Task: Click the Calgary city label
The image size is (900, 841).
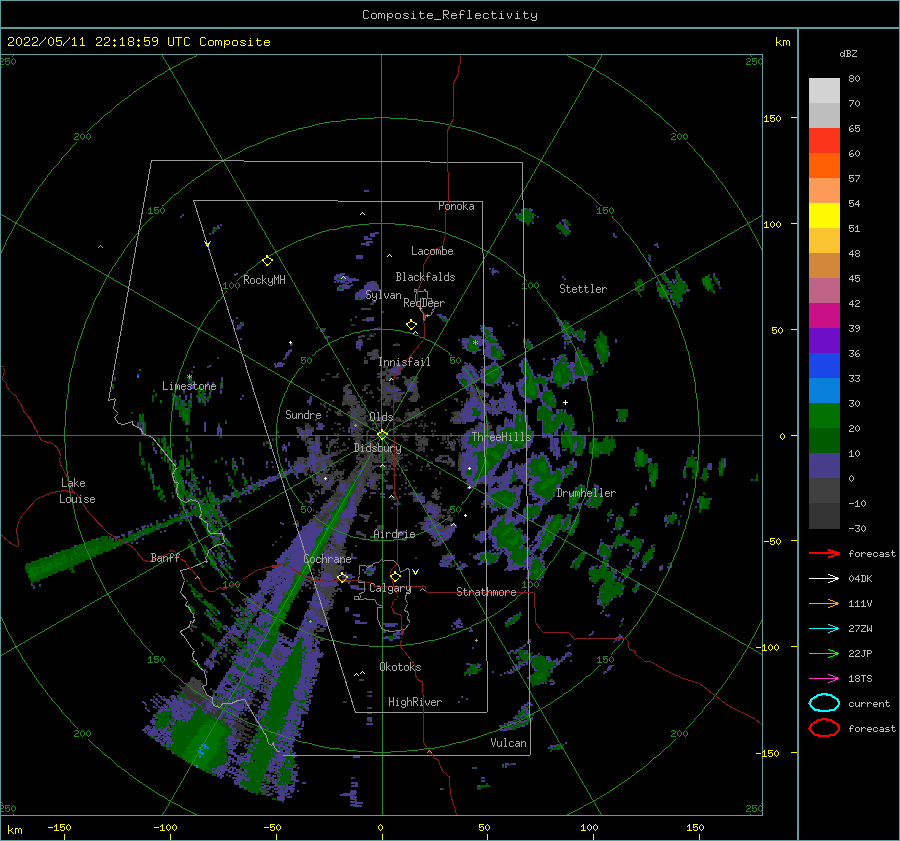Action: click(390, 588)
